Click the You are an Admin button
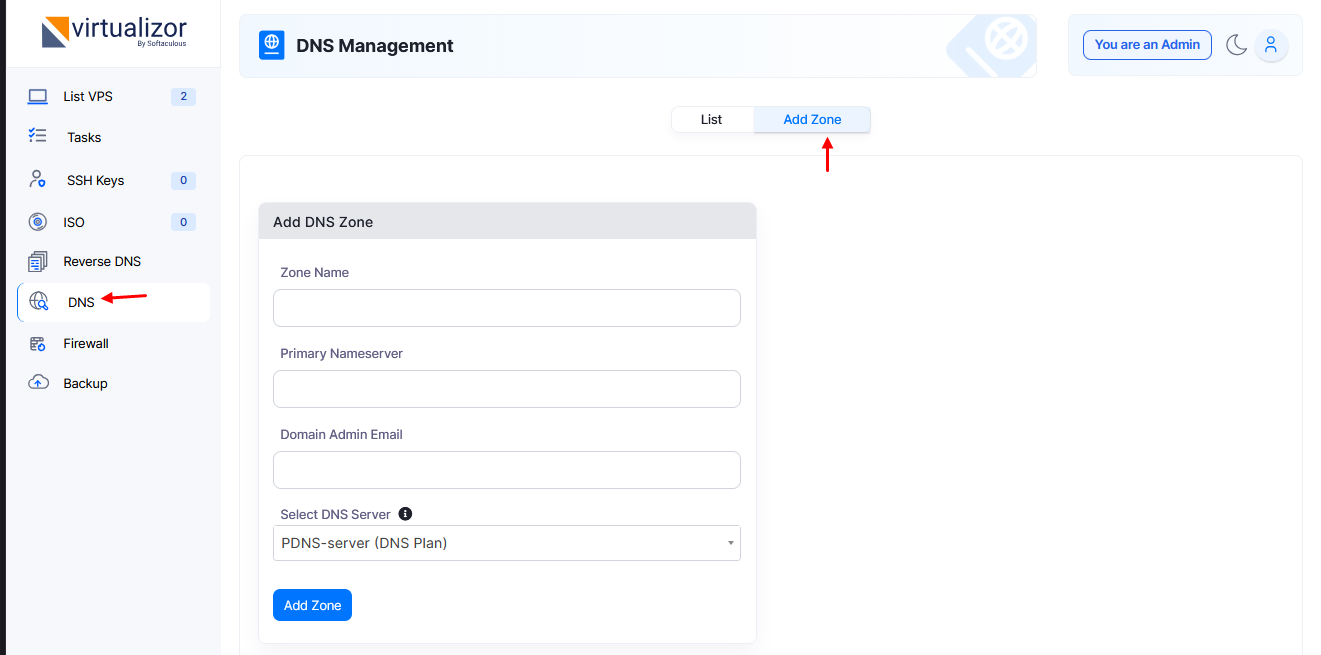 click(1147, 45)
